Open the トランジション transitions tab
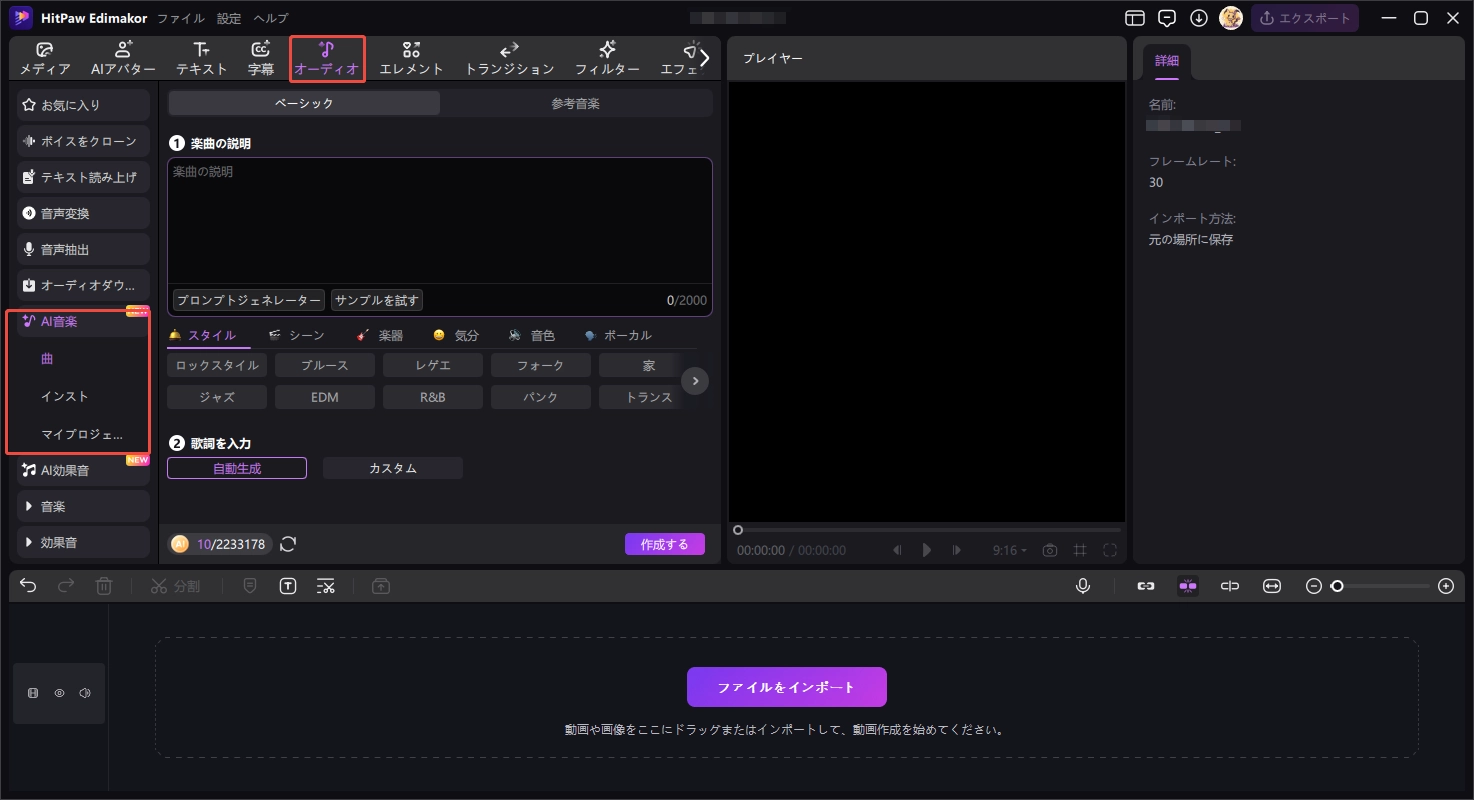This screenshot has height=800, width=1474. point(509,59)
